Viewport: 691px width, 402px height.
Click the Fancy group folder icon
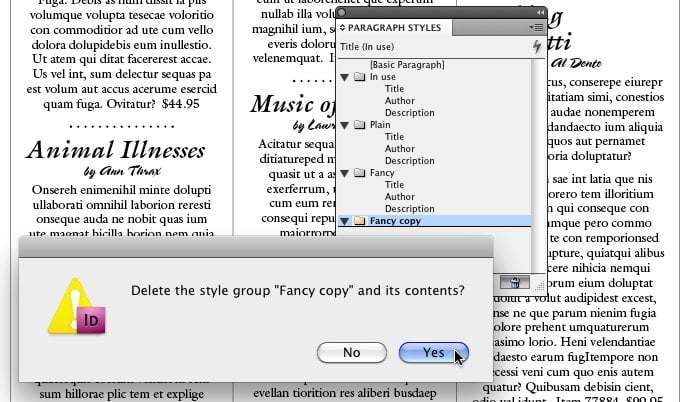360,173
